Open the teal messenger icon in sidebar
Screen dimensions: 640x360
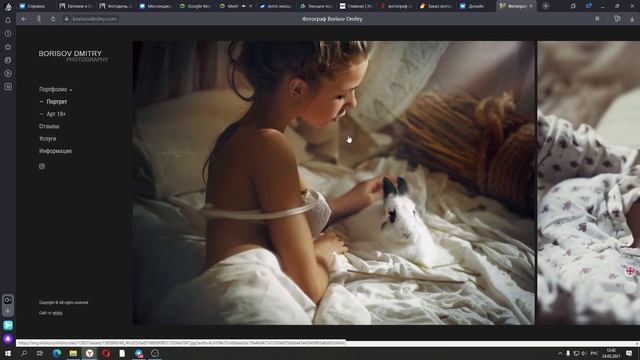8,325
